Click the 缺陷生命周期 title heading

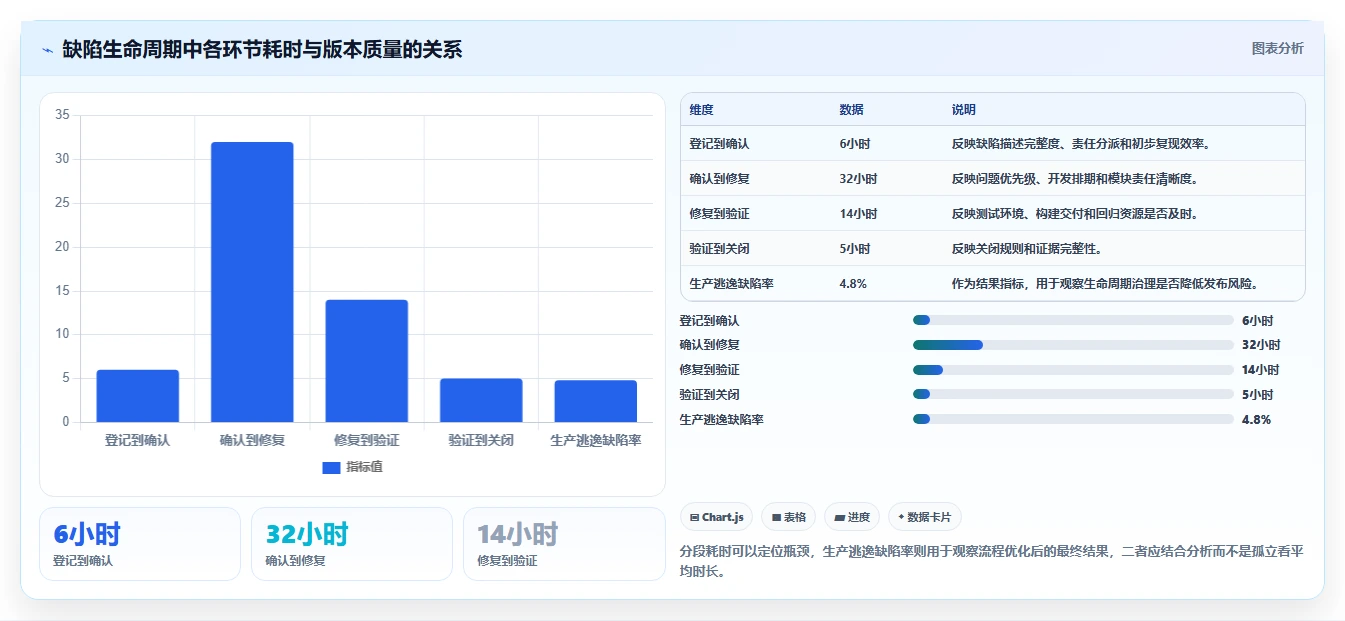(263, 50)
